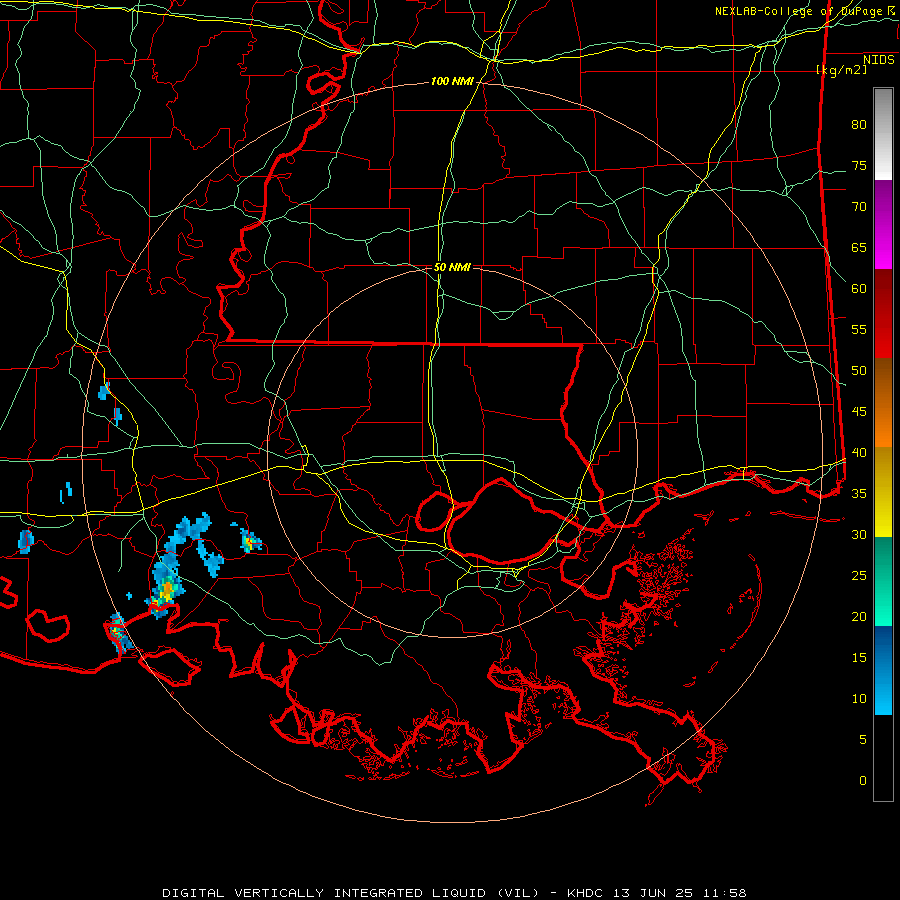Click the 60 value on the legend
The width and height of the screenshot is (900, 900).
point(859,289)
